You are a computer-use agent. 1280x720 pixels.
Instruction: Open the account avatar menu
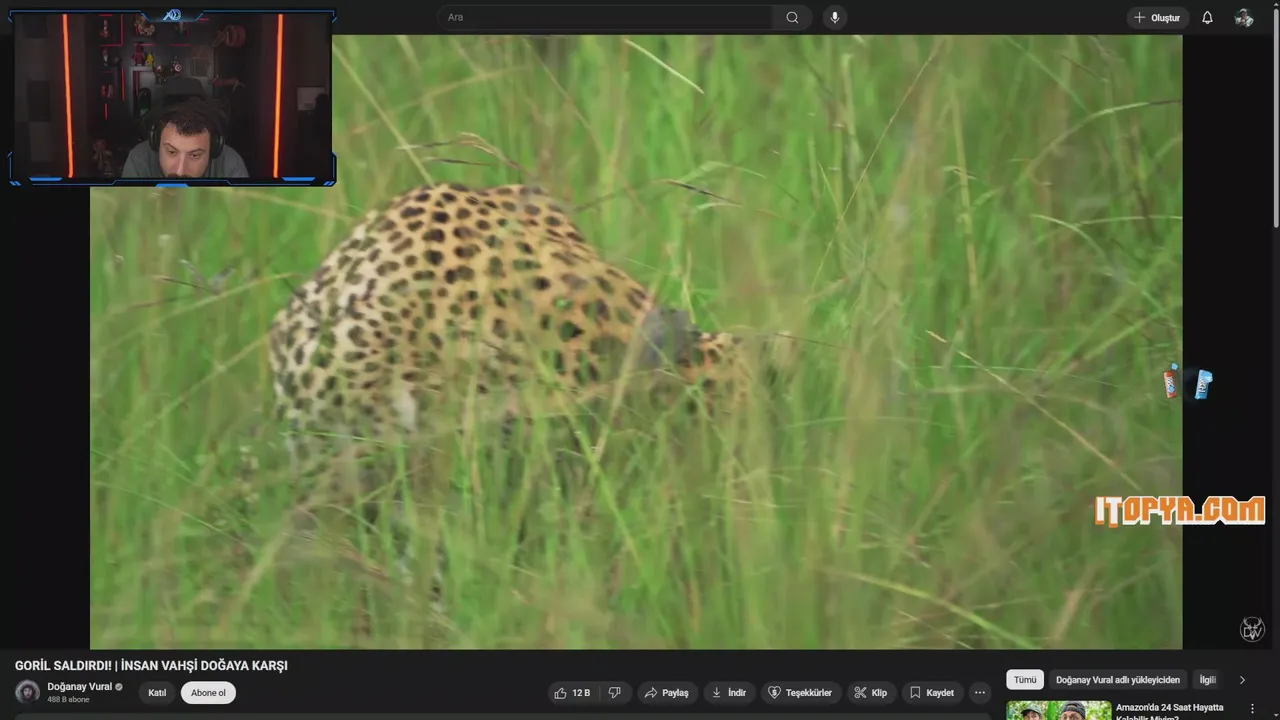[x=1244, y=17]
